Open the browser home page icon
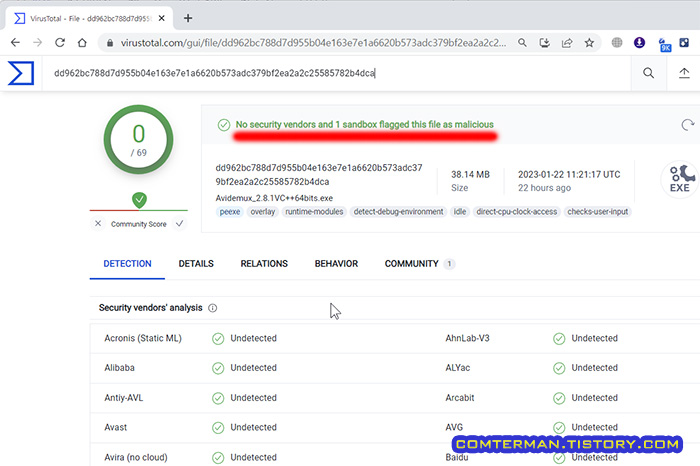Screen dimensions: 700x466 coord(82,43)
